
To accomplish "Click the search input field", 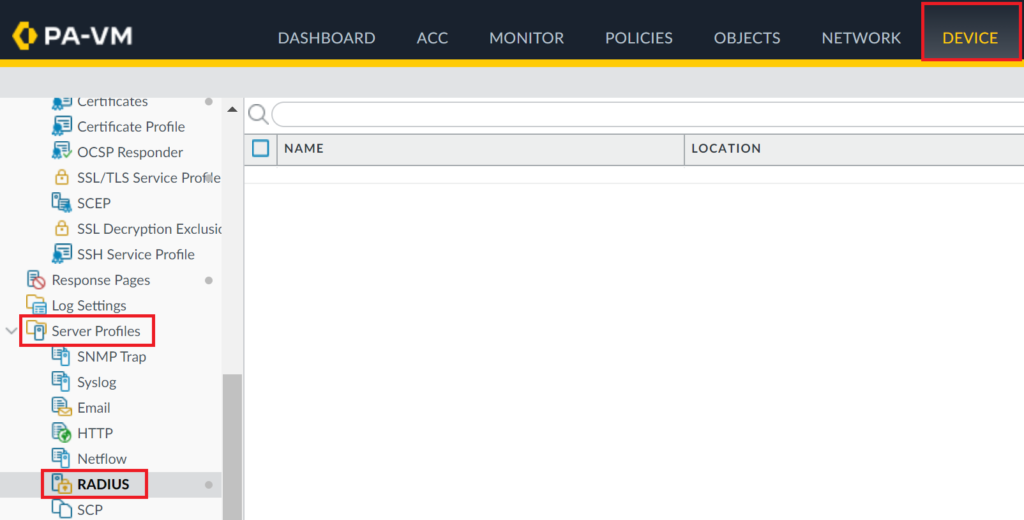I will (640, 114).
